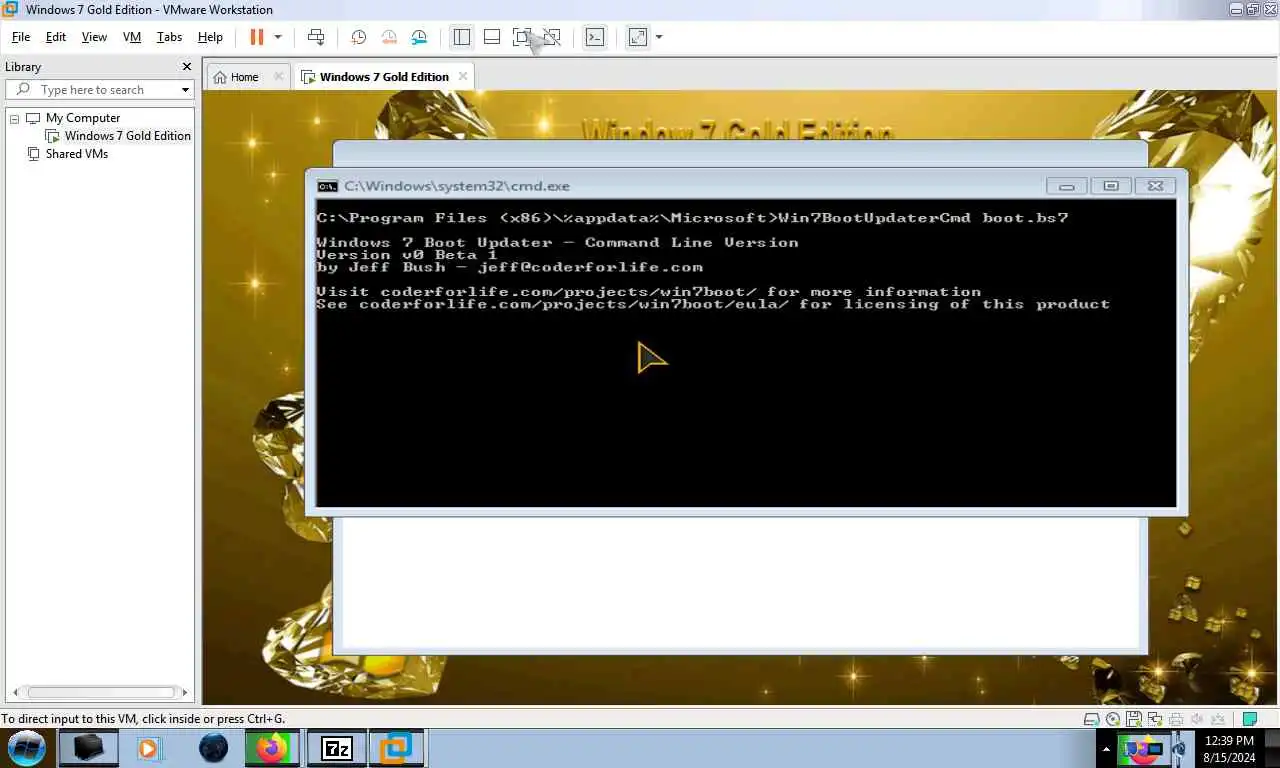Screen dimensions: 1280x768
Task: Open the Help menu
Action: coord(210,37)
